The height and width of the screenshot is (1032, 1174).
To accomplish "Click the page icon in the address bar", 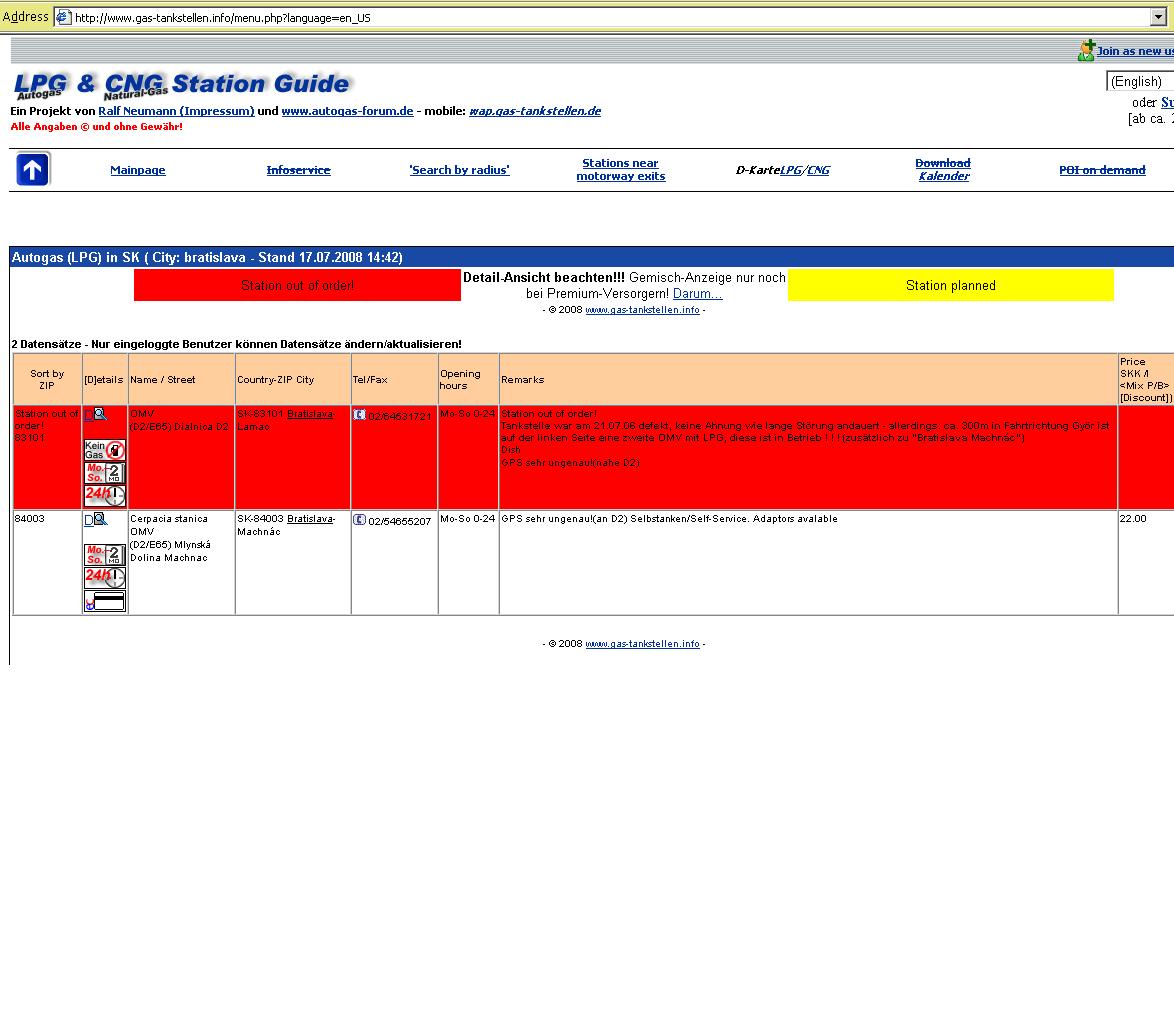I will click(x=64, y=17).
